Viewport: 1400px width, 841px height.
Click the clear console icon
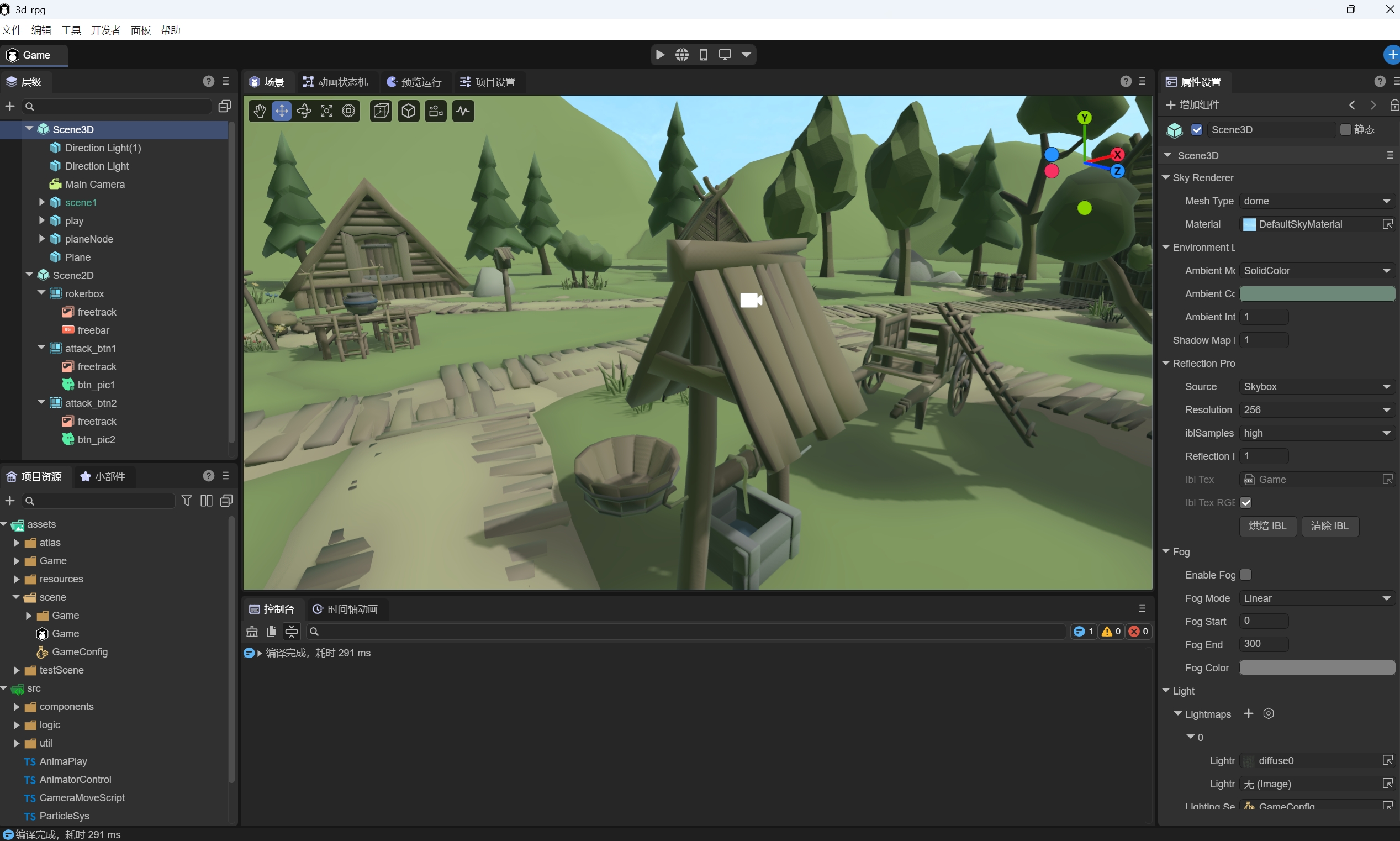pos(252,632)
